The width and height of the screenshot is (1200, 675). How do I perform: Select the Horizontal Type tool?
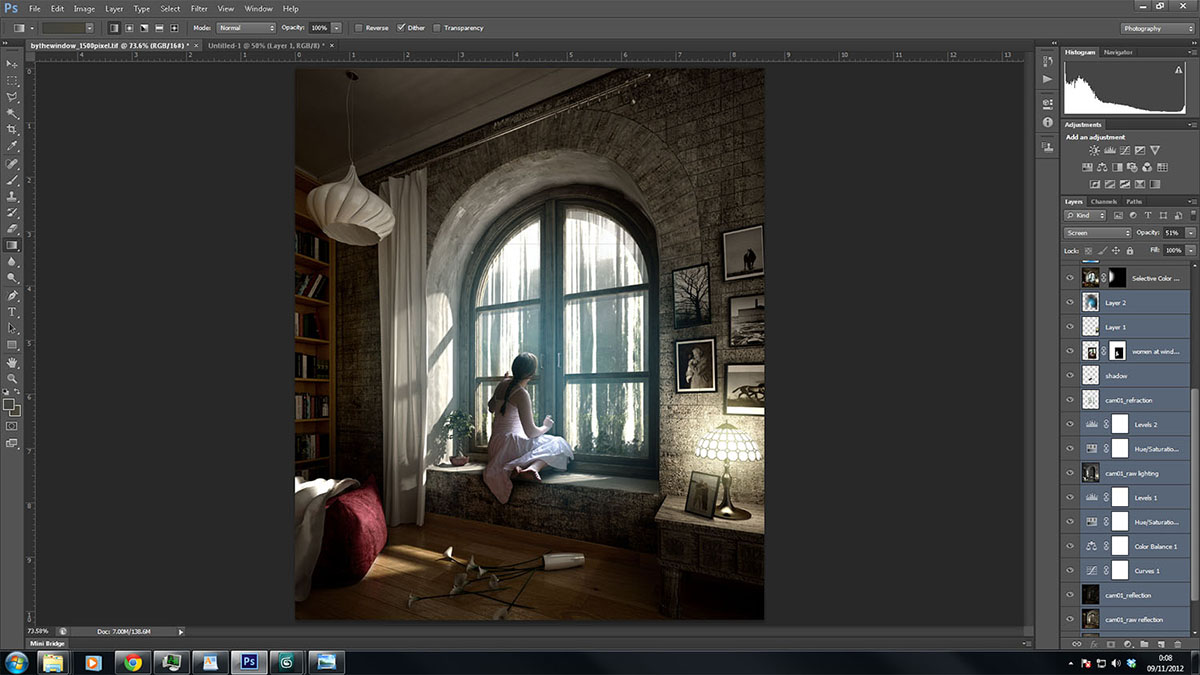coord(12,312)
